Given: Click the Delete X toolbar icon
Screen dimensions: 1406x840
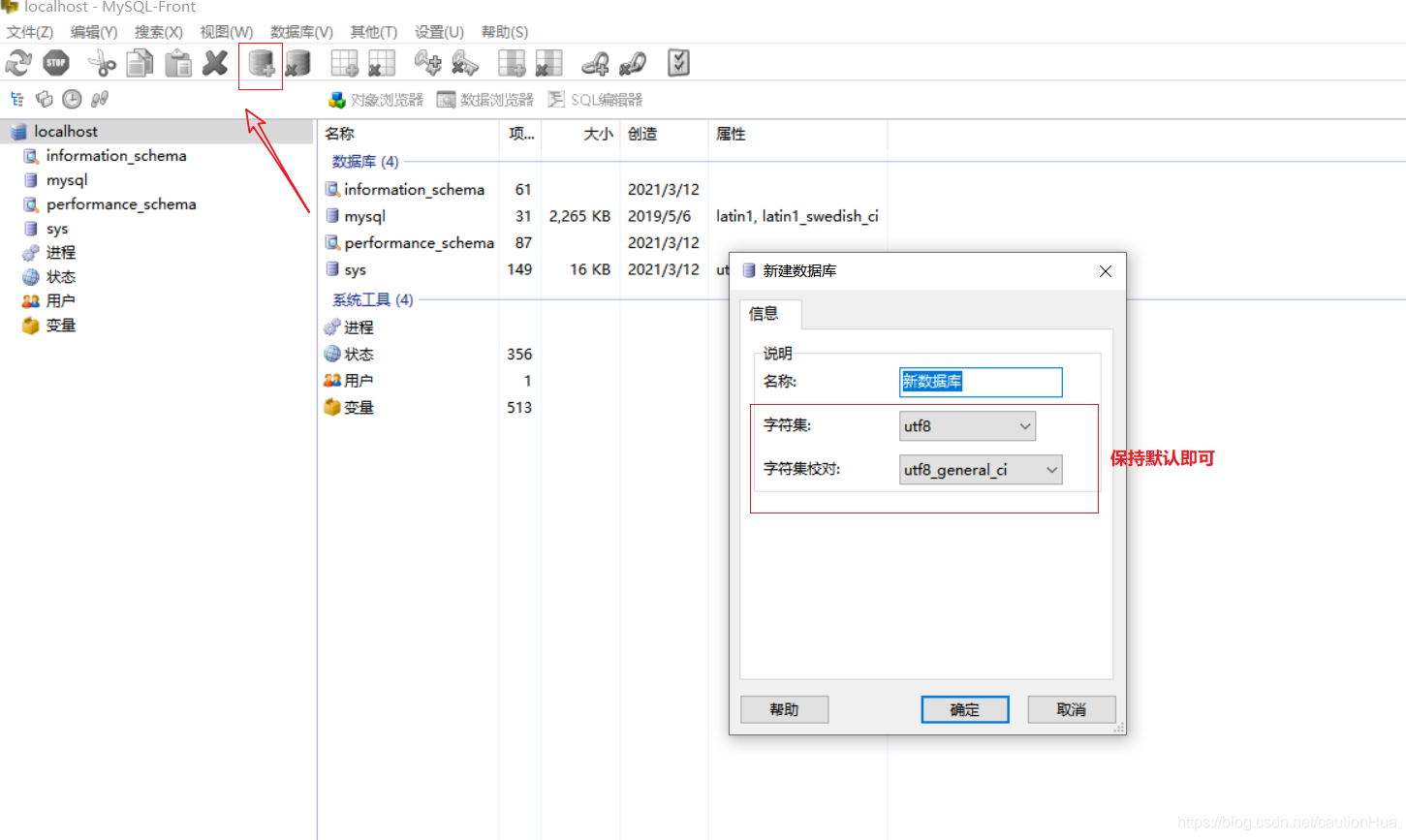Looking at the screenshot, I should pyautogui.click(x=215, y=64).
